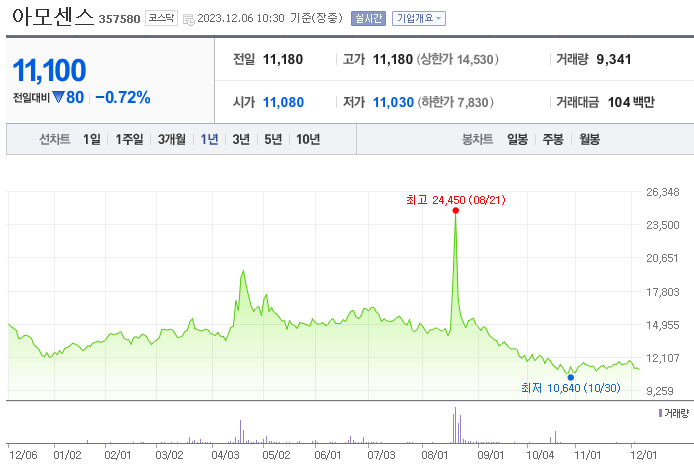This screenshot has height=472, width=694.
Task: Show the 10년 line chart
Action: click(x=308, y=139)
